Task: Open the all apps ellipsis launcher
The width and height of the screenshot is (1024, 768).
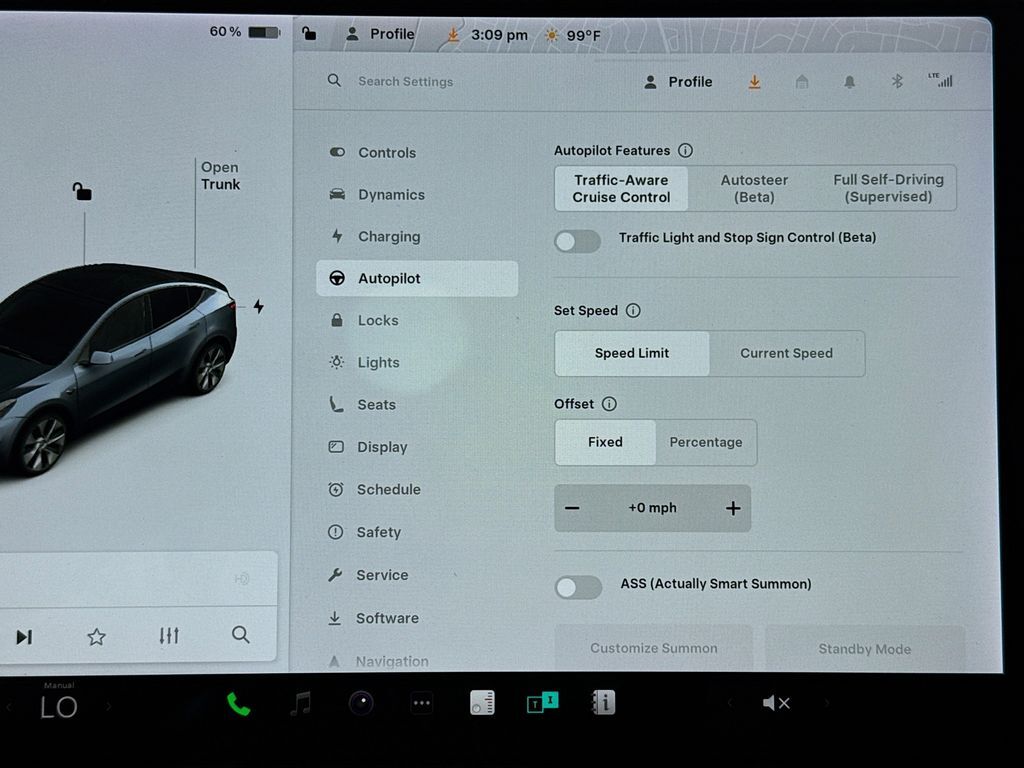Action: [x=421, y=703]
